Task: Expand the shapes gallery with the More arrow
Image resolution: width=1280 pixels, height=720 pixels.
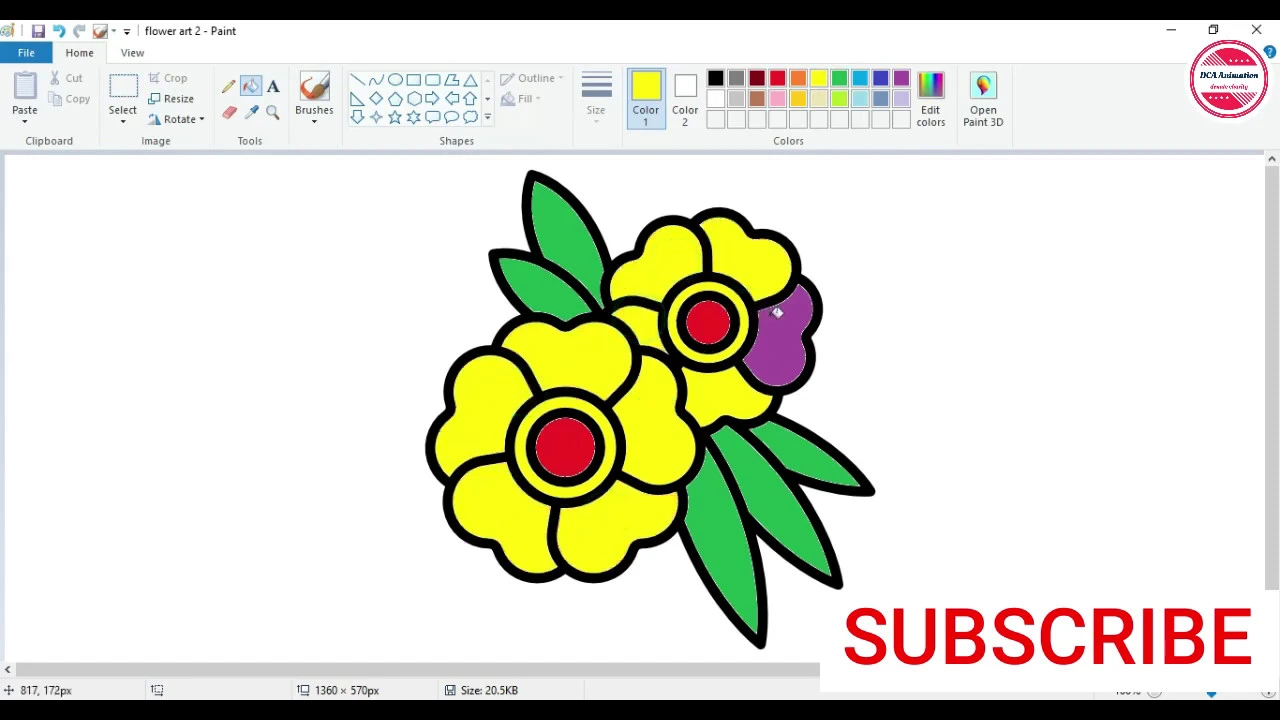Action: [487, 117]
